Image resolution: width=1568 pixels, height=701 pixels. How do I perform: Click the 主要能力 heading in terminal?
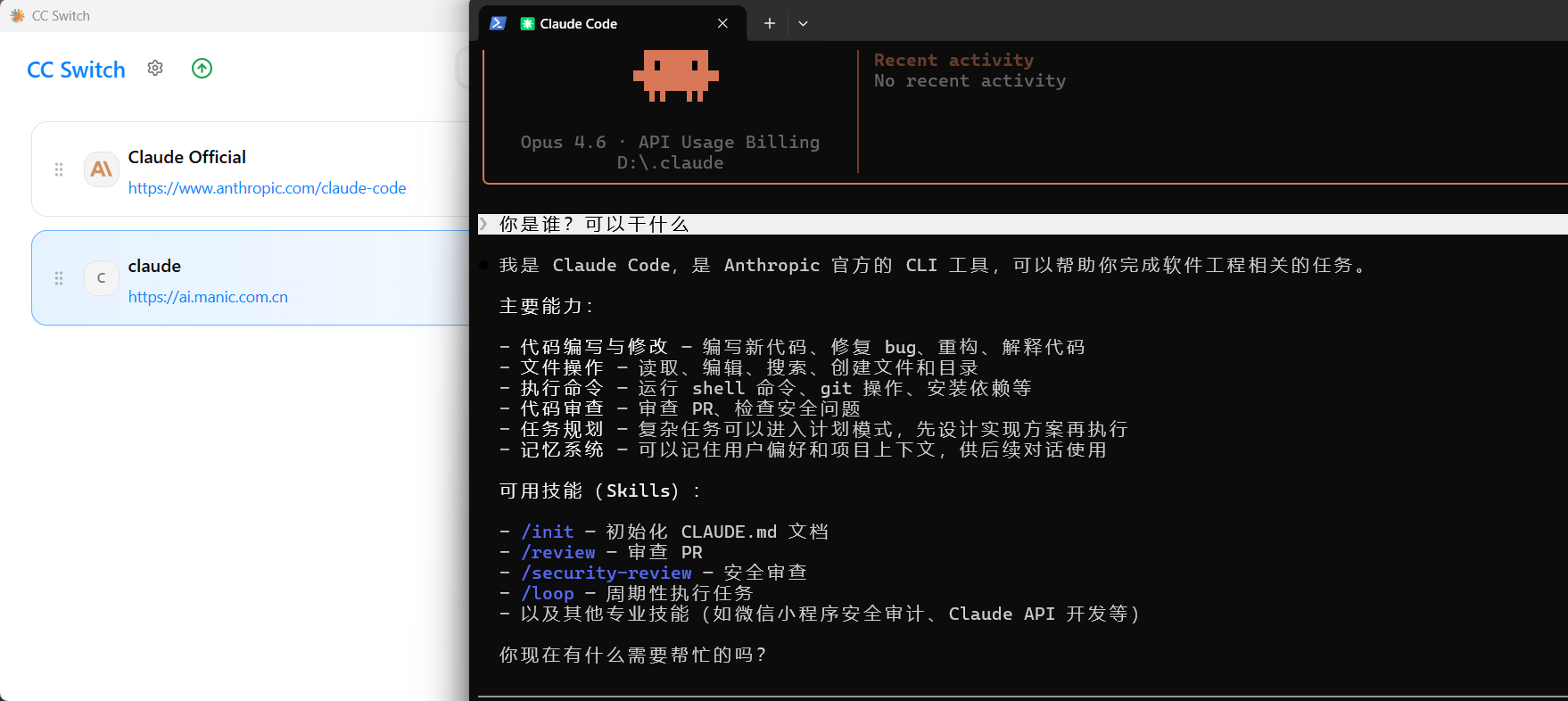click(546, 306)
